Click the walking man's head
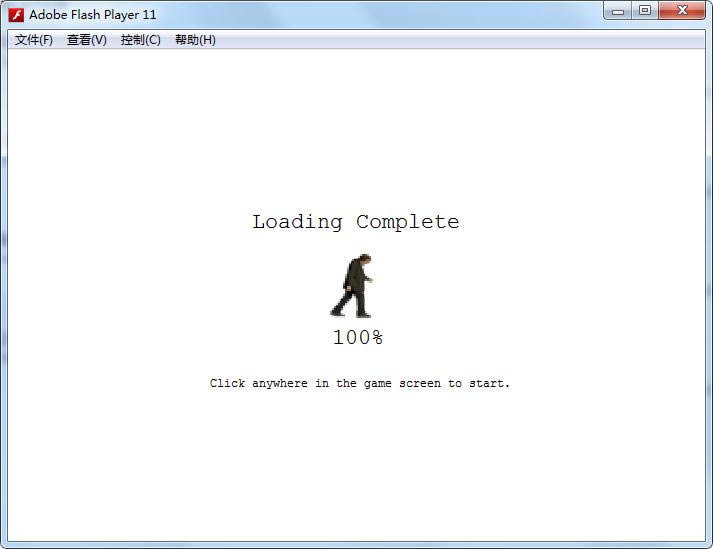The width and height of the screenshot is (713, 549). pos(365,259)
